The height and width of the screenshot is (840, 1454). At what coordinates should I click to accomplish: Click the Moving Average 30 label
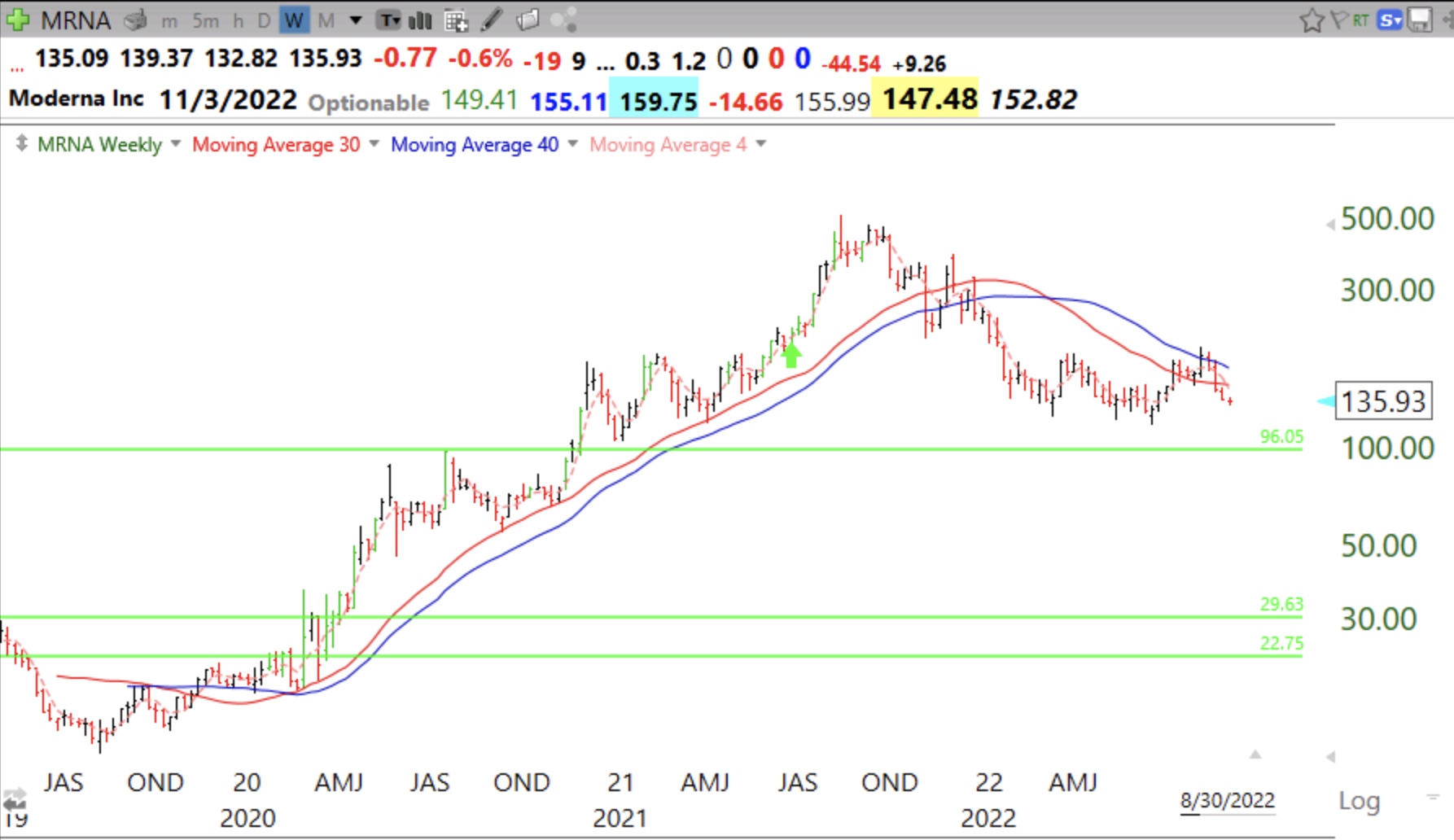point(276,144)
